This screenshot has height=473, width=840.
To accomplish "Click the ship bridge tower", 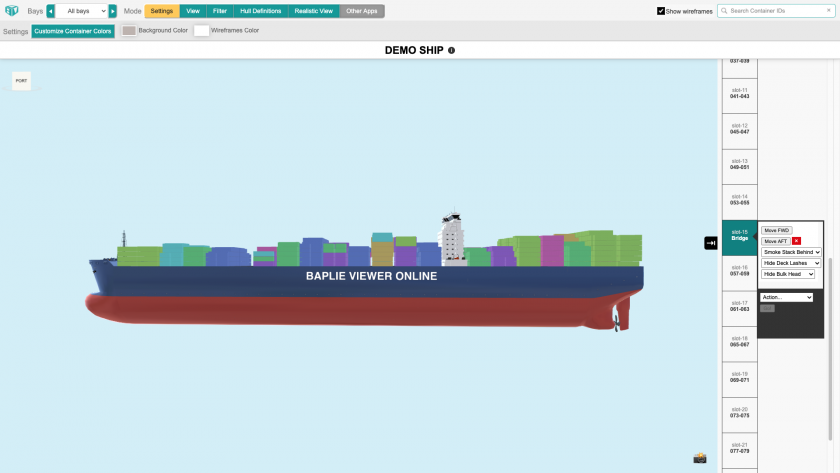I will pos(452,238).
